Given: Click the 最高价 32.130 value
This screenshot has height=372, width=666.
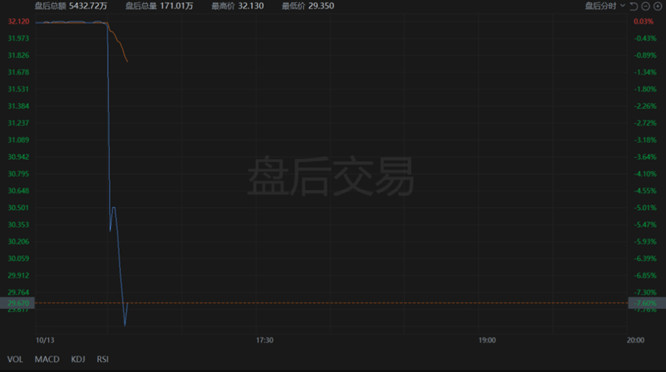Looking at the screenshot, I should point(237,6).
